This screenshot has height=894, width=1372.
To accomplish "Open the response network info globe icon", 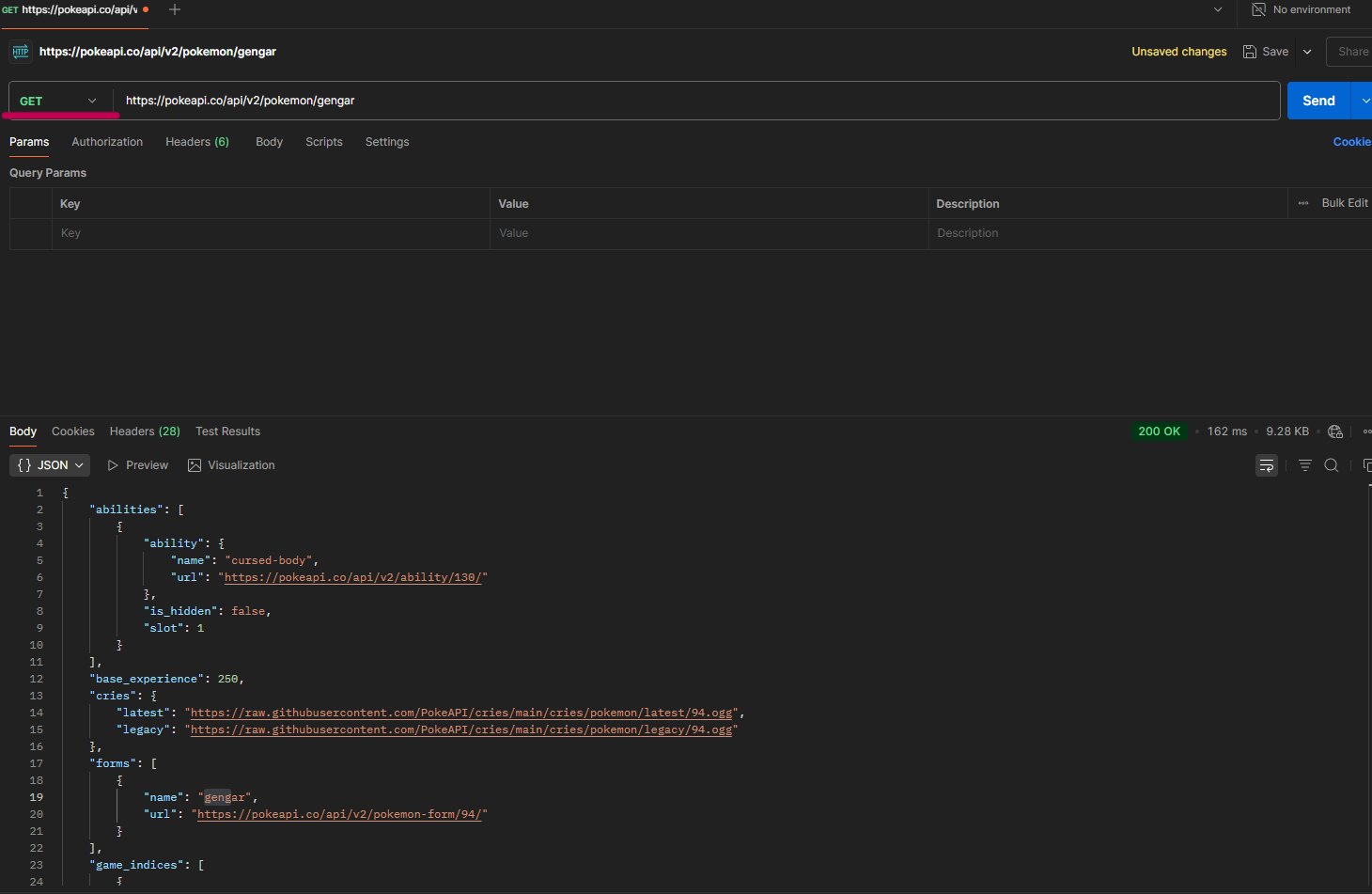I will [x=1335, y=431].
